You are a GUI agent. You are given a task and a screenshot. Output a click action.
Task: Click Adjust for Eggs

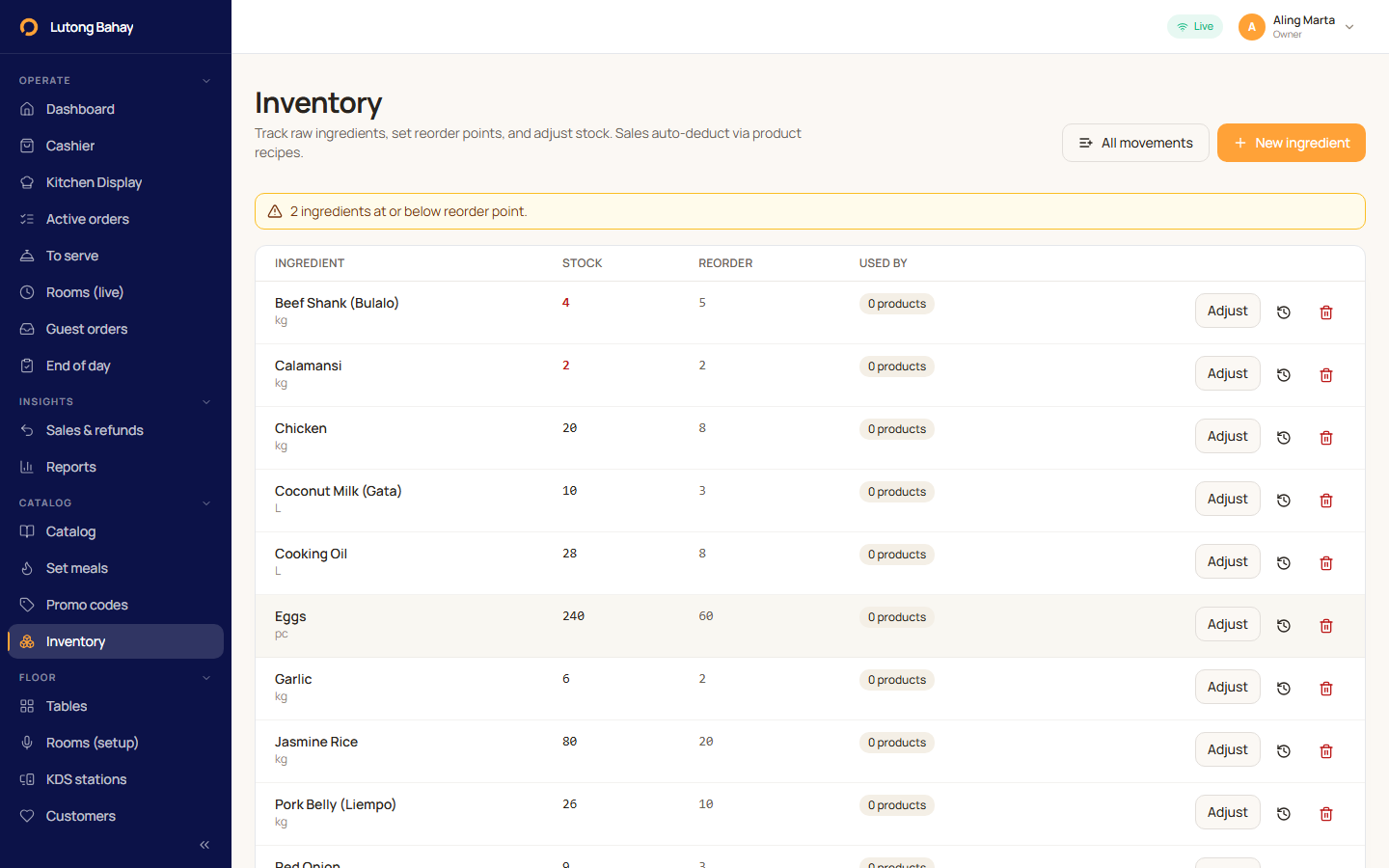coord(1227,624)
